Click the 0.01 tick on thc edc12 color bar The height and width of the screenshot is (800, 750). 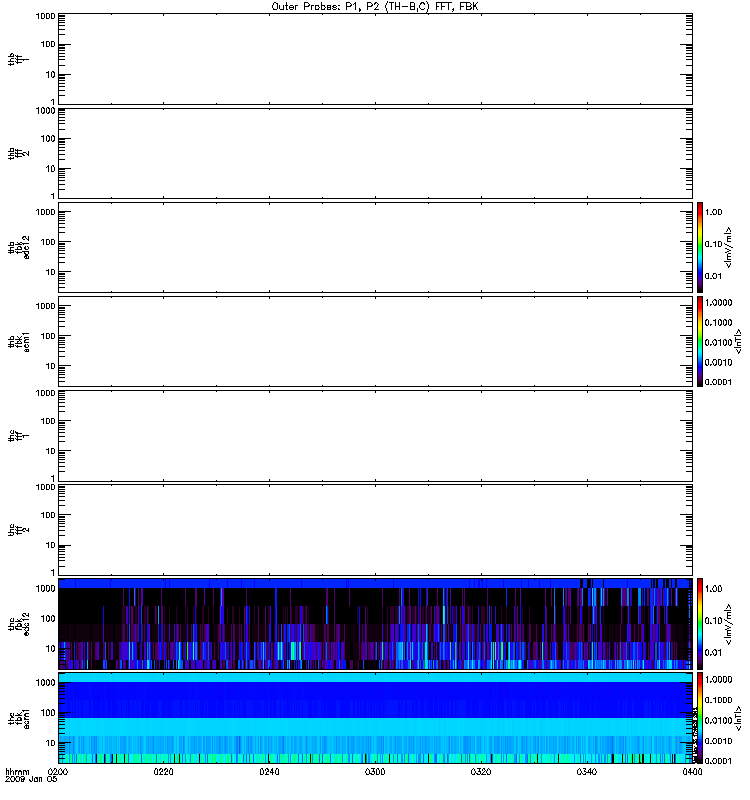(x=713, y=653)
